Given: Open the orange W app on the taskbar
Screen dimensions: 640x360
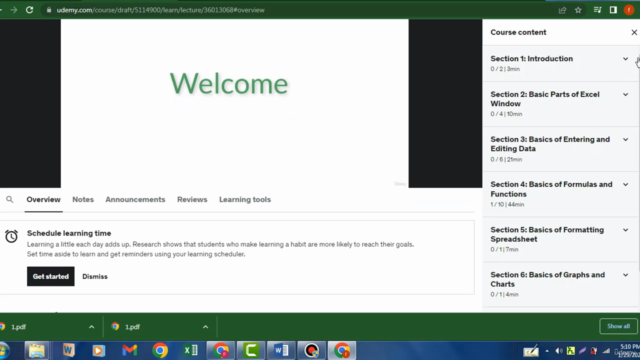Looking at the screenshot, I should click(x=69, y=350).
